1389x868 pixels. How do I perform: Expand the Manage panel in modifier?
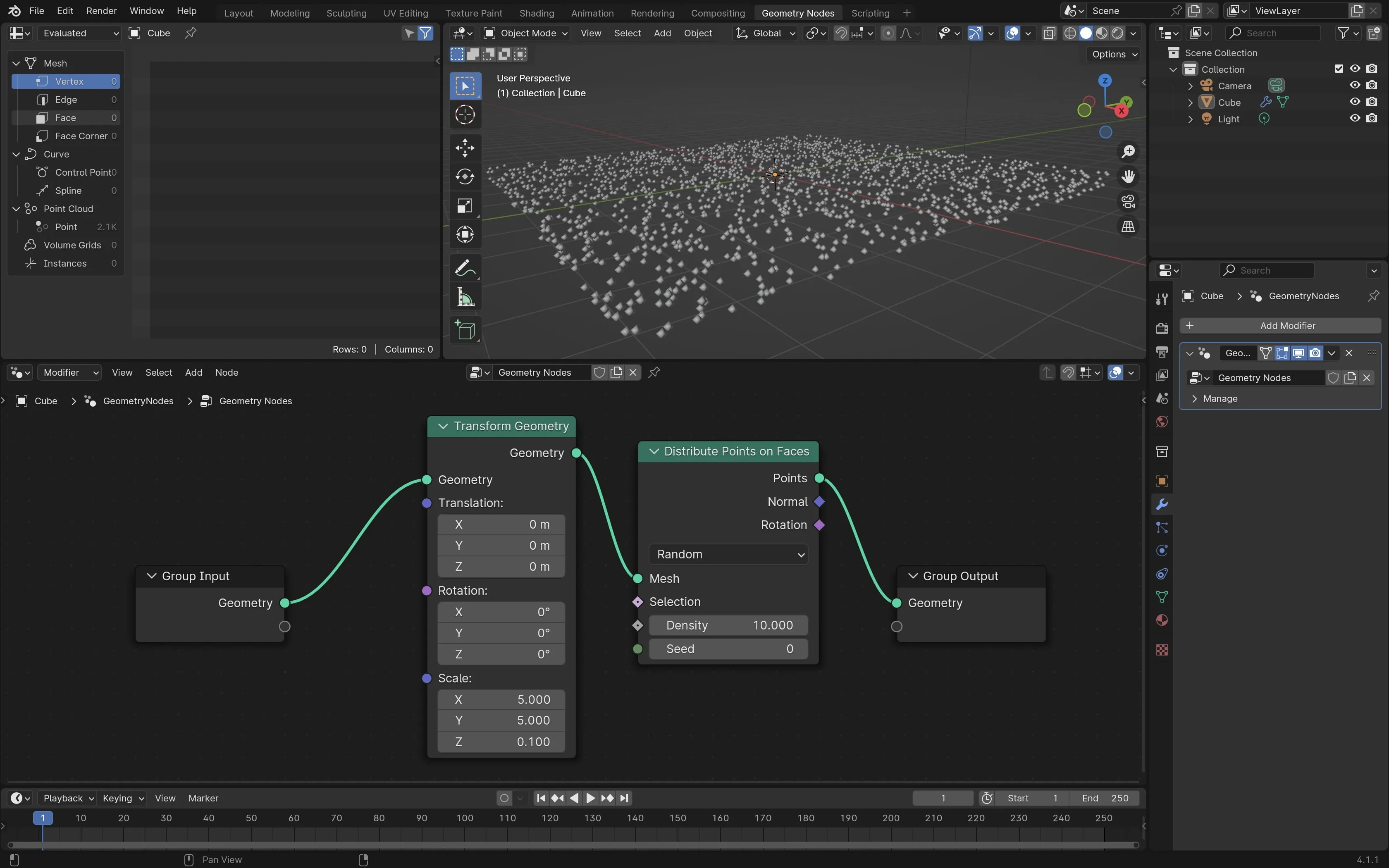1220,398
